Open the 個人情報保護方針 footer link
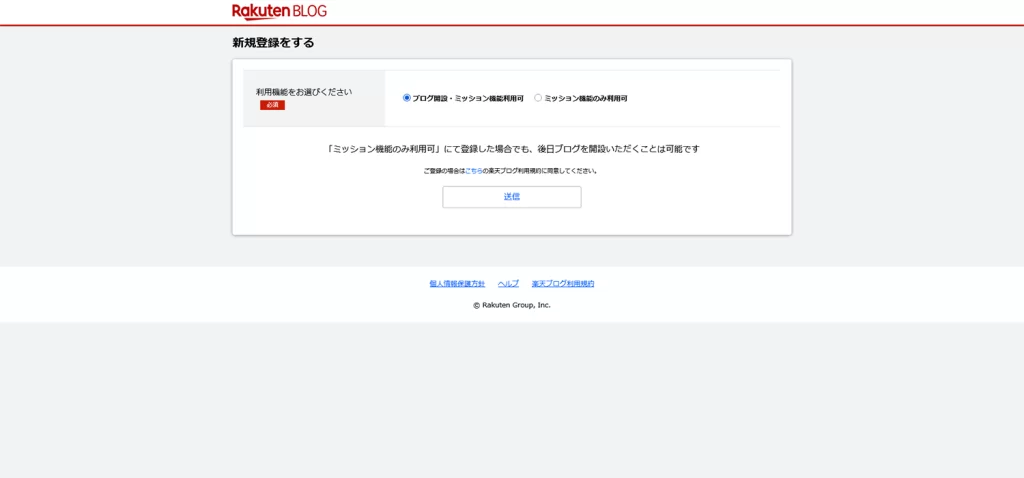 457,284
